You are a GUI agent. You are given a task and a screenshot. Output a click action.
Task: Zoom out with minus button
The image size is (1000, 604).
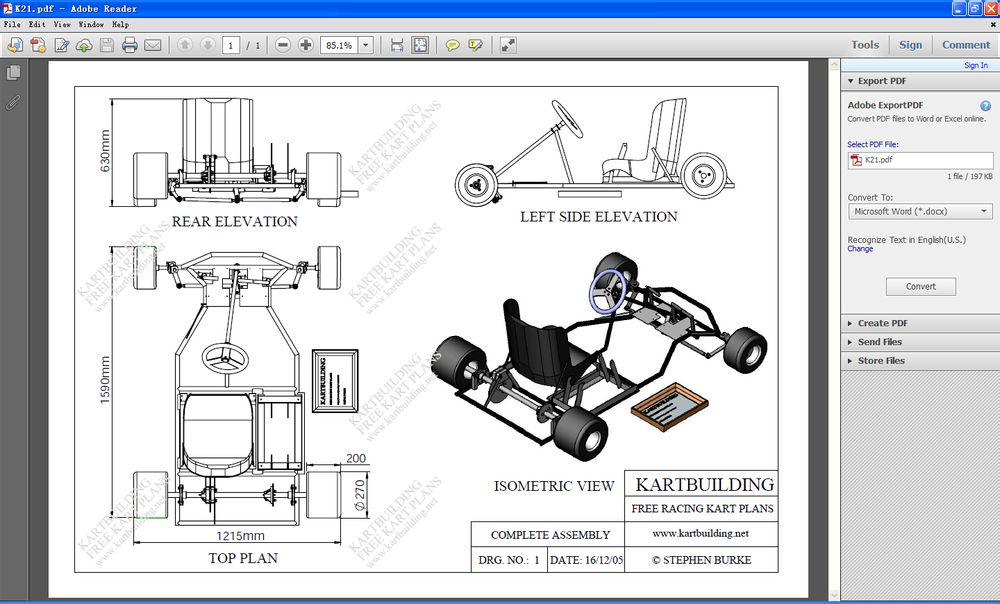point(283,45)
